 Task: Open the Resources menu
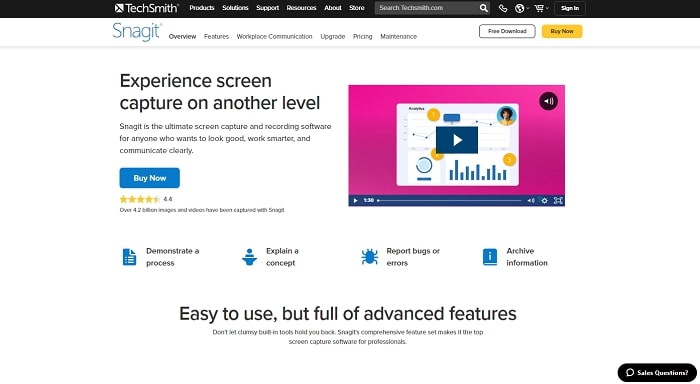click(x=301, y=8)
